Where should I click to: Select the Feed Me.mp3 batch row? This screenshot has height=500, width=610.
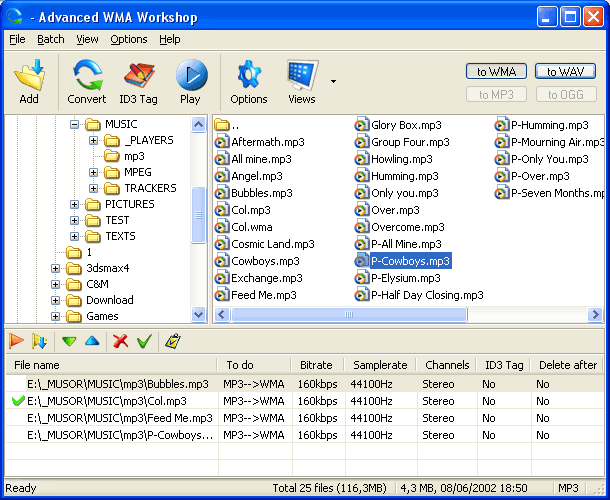304,418
